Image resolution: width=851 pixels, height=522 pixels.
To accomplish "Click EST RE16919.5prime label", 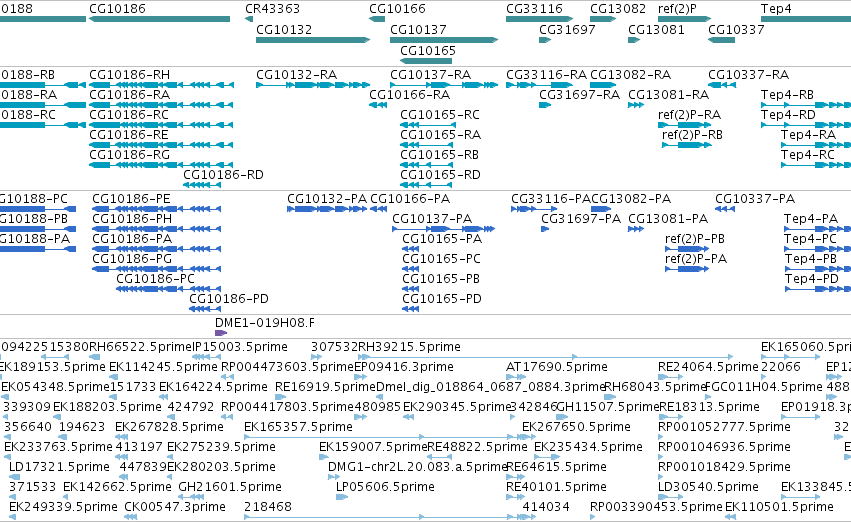I will 325,387.
